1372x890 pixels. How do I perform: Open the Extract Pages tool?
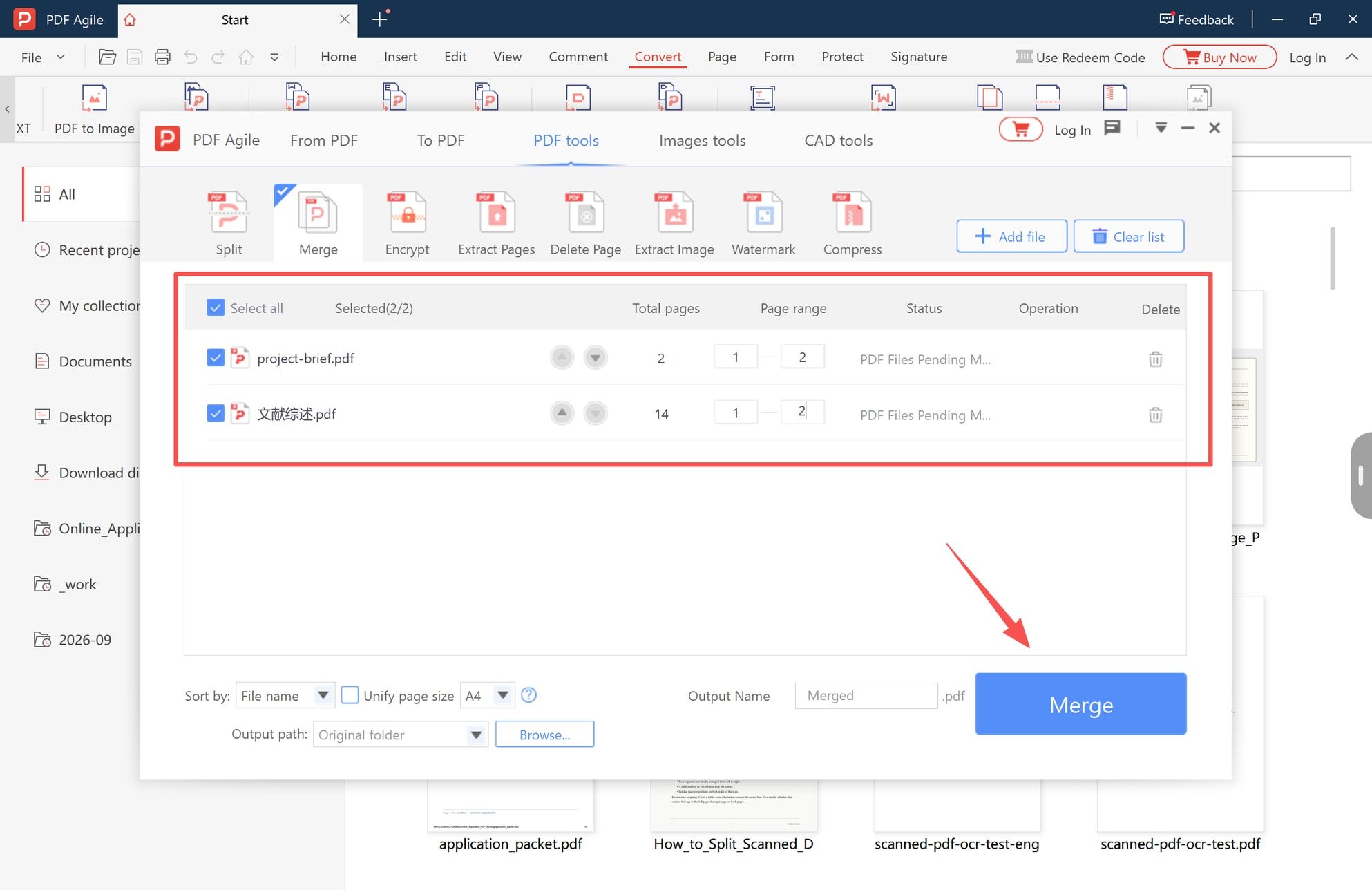pos(496,223)
